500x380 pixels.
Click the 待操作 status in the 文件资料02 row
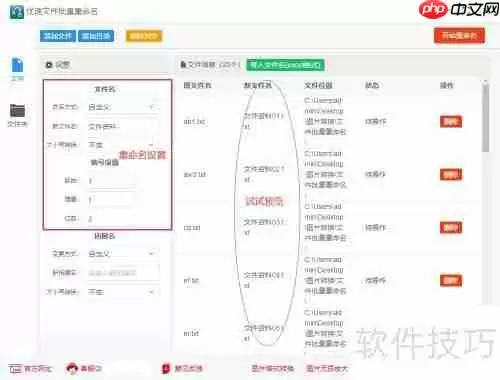pyautogui.click(x=376, y=174)
